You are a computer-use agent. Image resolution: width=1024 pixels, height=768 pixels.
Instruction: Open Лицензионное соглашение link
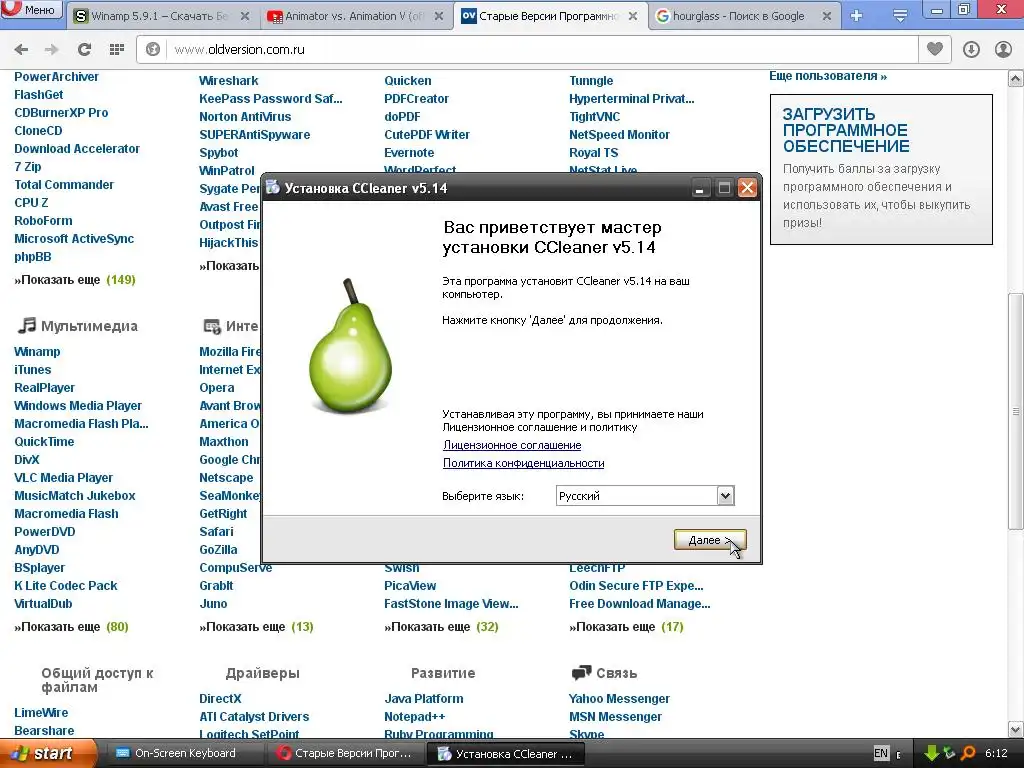click(x=512, y=445)
